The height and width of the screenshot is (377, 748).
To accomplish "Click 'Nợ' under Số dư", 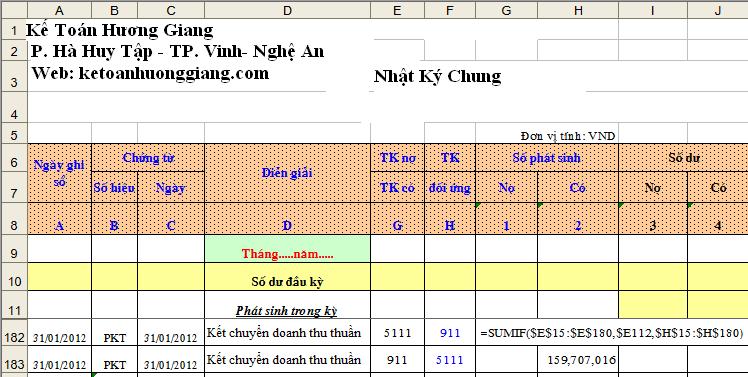I will [653, 187].
